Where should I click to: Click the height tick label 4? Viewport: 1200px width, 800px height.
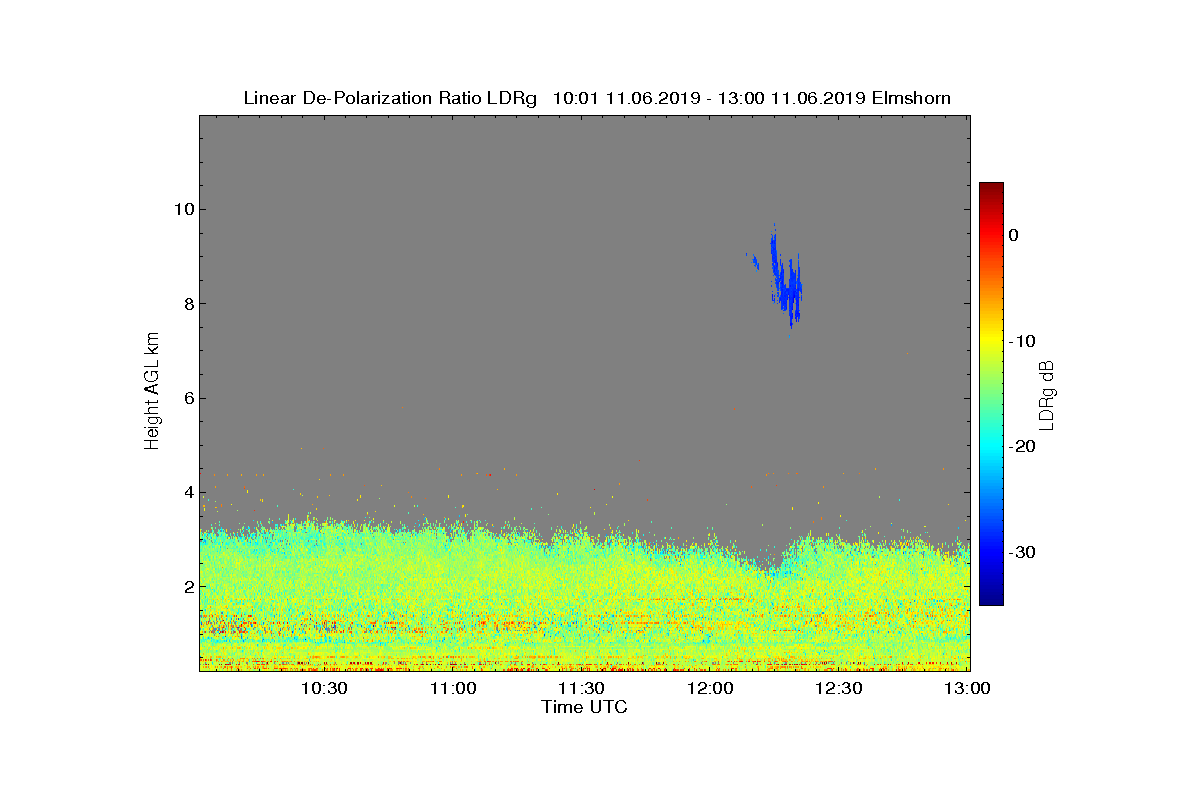[x=189, y=492]
